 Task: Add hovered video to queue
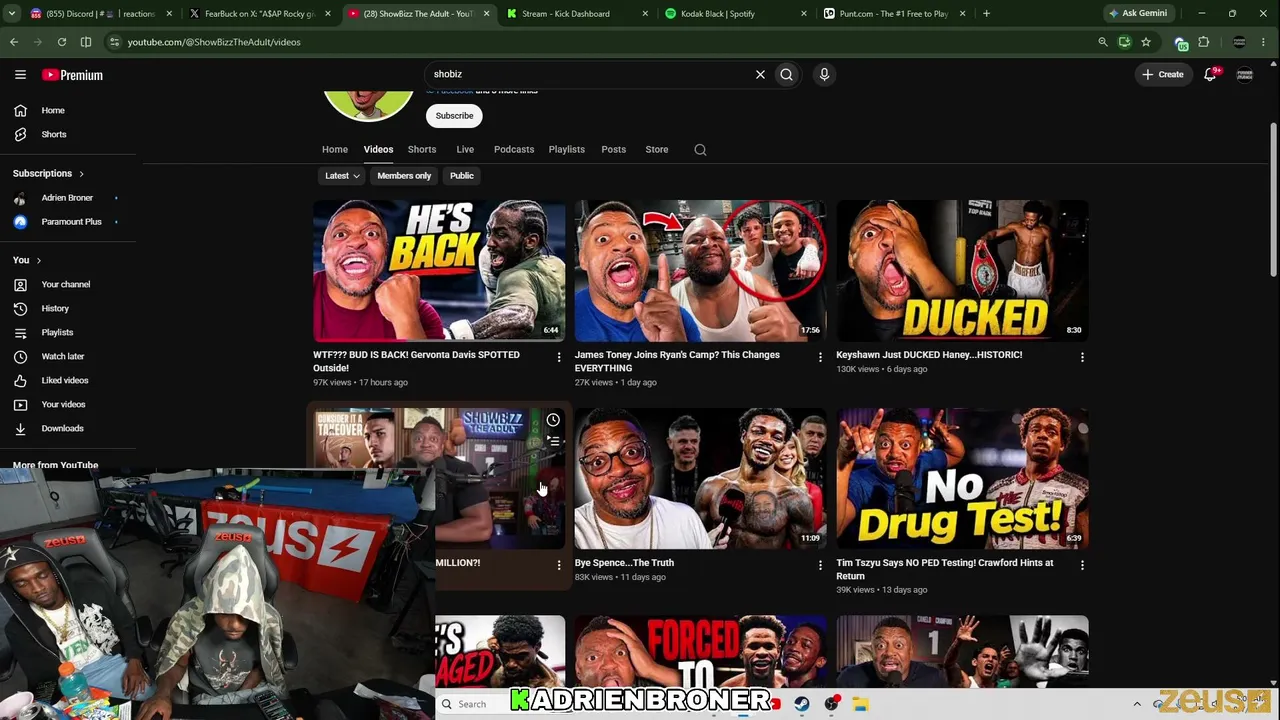coord(553,441)
